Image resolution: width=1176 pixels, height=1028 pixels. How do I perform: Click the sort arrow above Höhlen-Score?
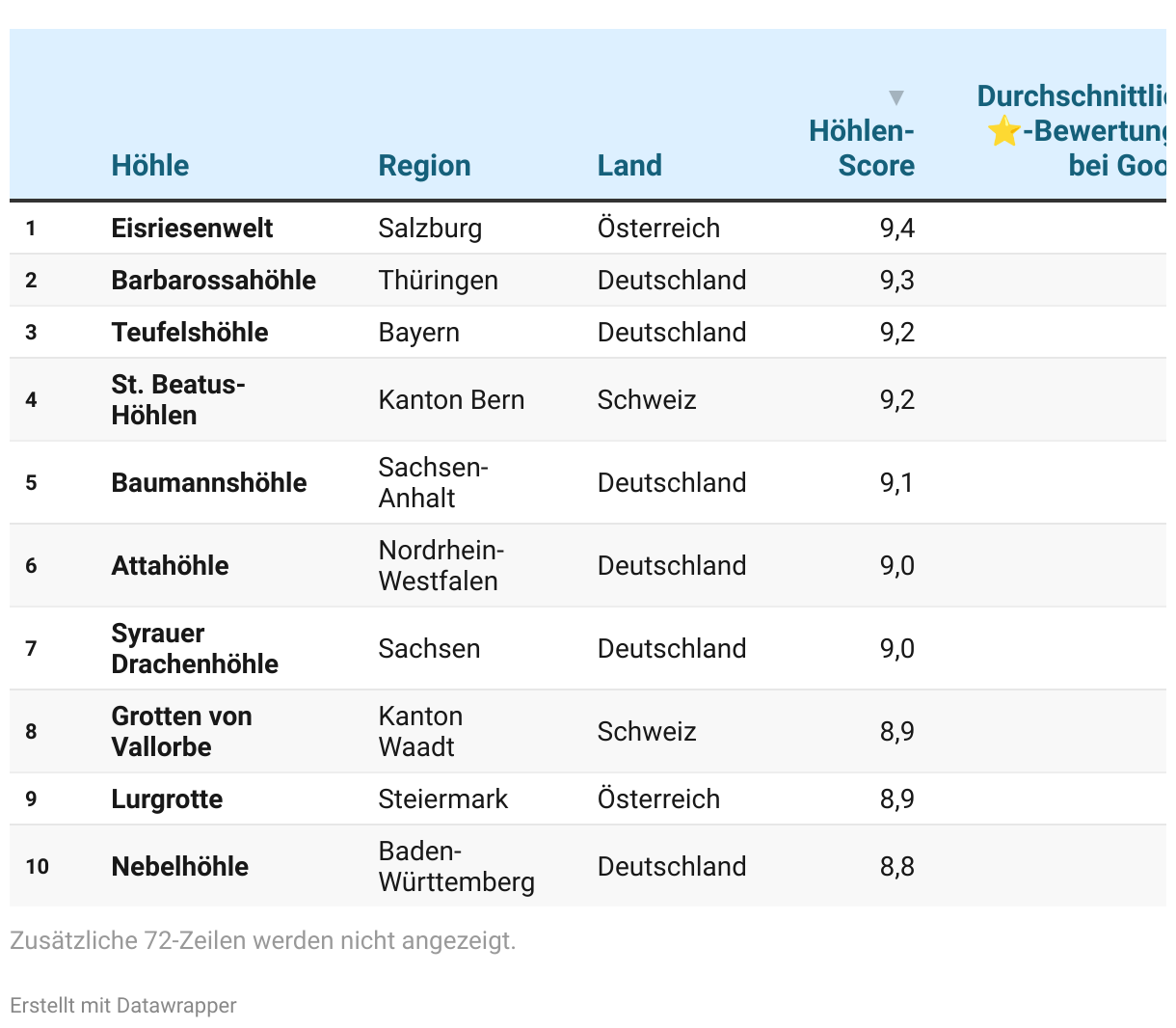point(896,97)
